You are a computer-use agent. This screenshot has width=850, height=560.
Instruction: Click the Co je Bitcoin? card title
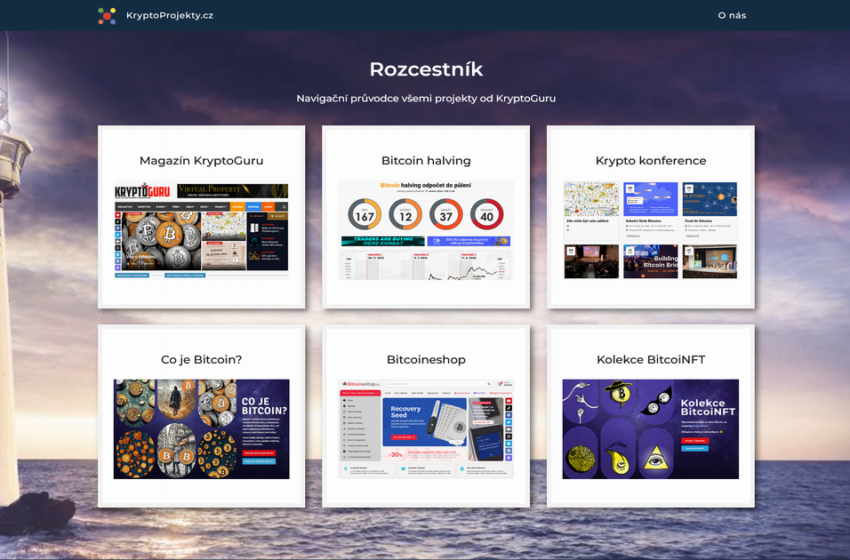pos(201,359)
